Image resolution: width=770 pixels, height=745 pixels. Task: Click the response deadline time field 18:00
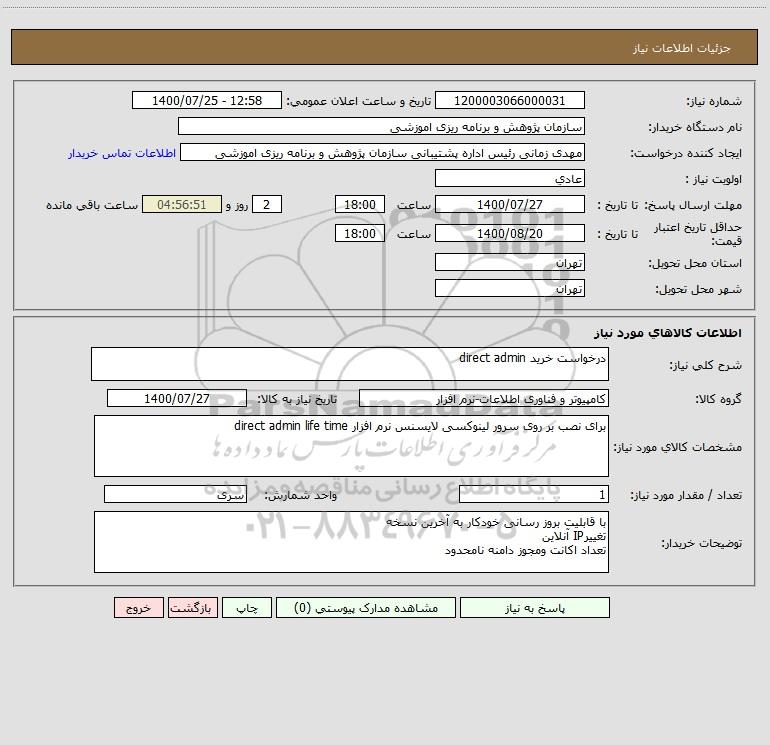pyautogui.click(x=359, y=204)
